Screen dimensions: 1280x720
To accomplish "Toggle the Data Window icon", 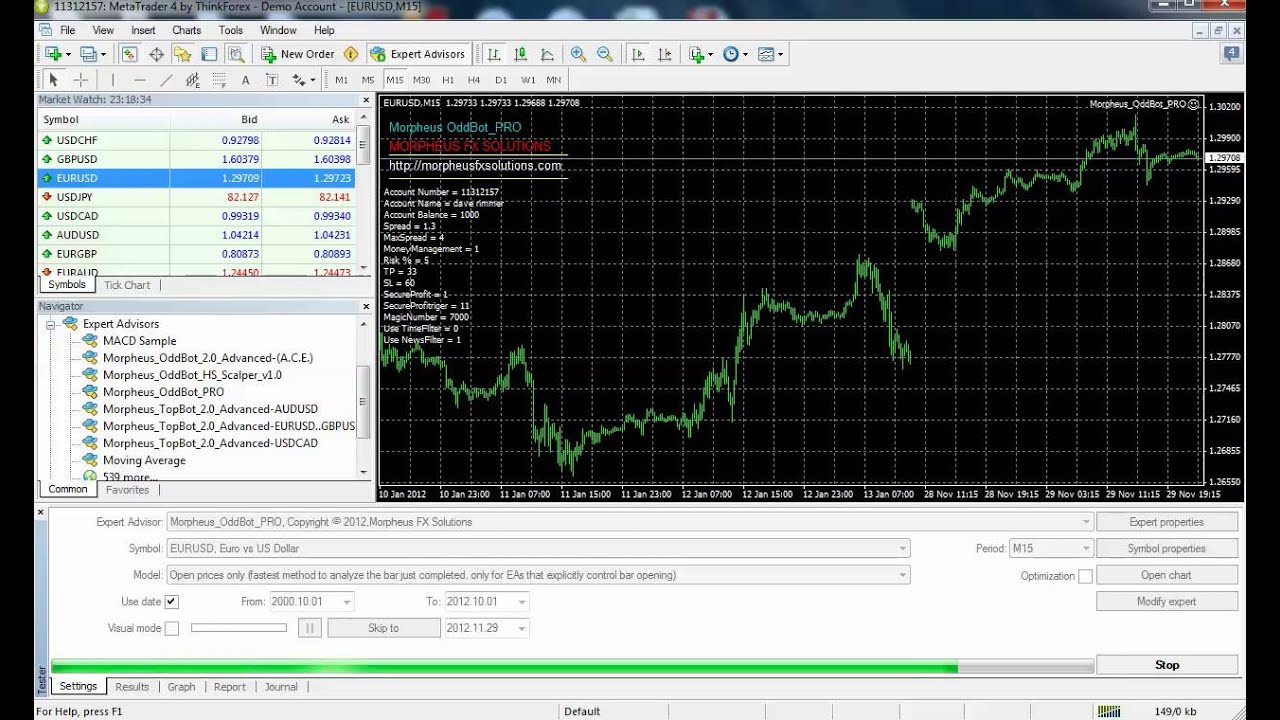I will [x=156, y=54].
